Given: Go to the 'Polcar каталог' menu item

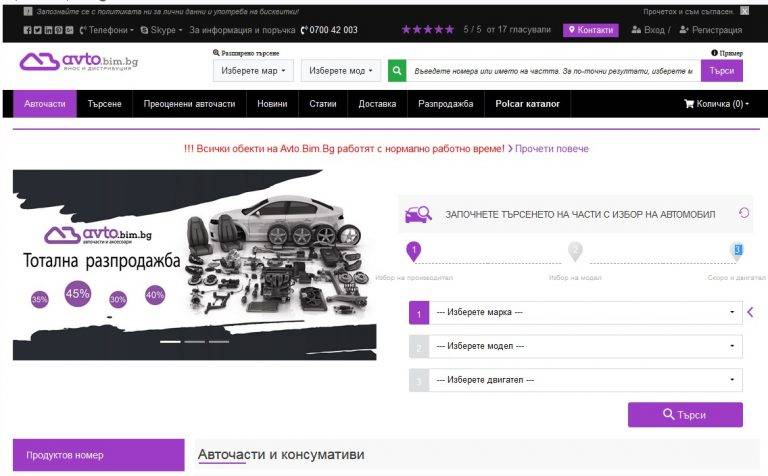Looking at the screenshot, I should point(527,104).
